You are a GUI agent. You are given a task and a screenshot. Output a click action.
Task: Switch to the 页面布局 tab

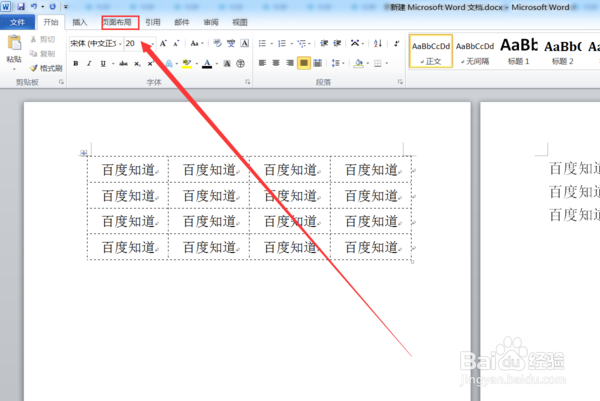coord(120,22)
